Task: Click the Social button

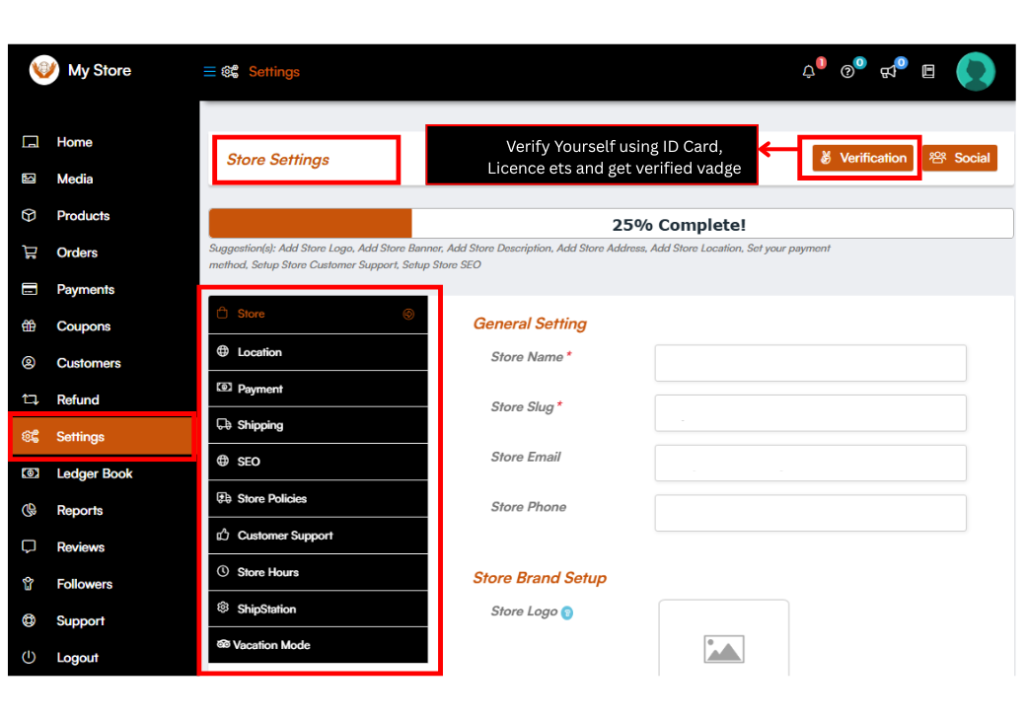Action: click(959, 158)
